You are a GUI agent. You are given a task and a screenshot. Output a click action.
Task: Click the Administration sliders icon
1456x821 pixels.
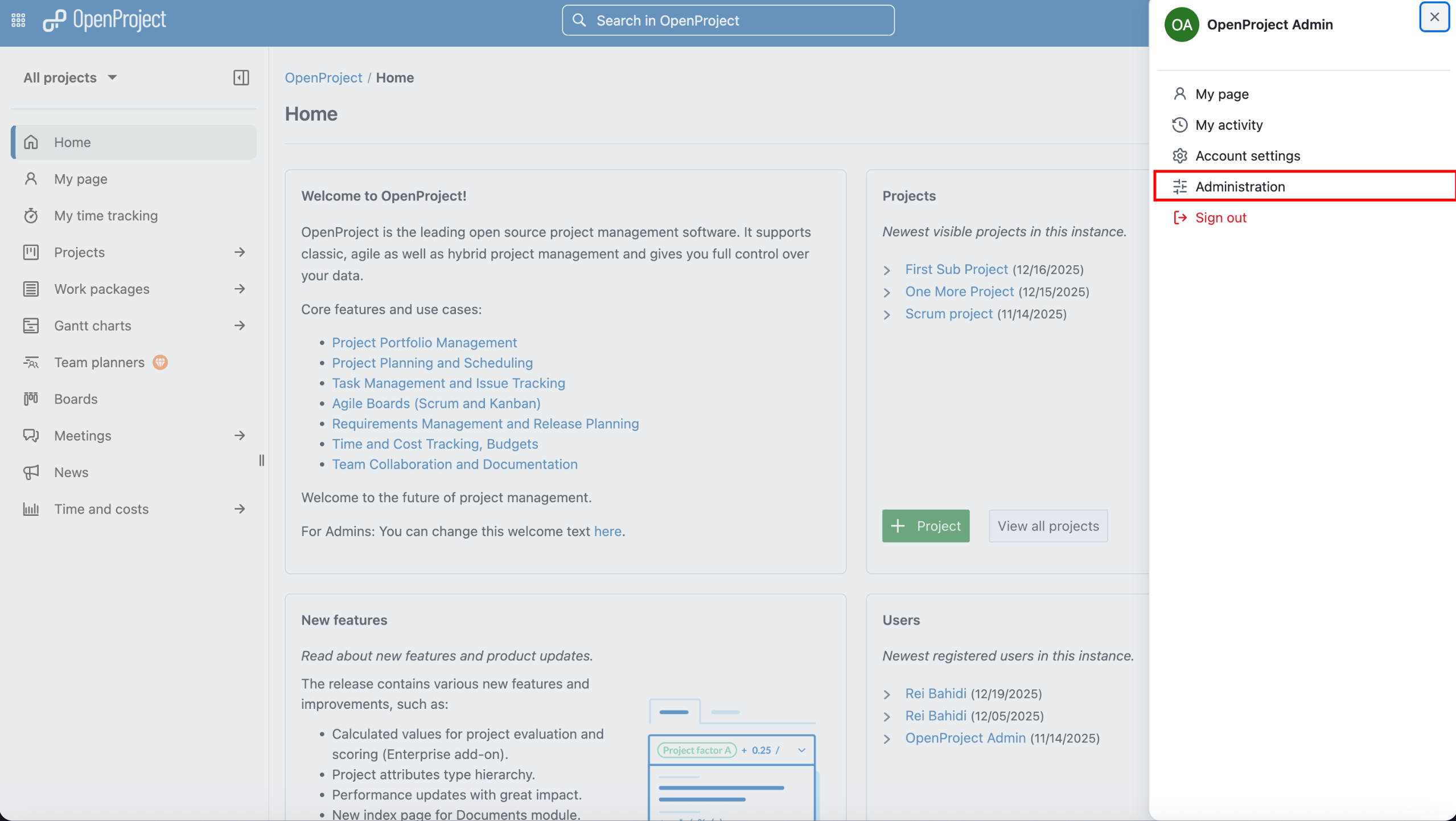[x=1180, y=187]
